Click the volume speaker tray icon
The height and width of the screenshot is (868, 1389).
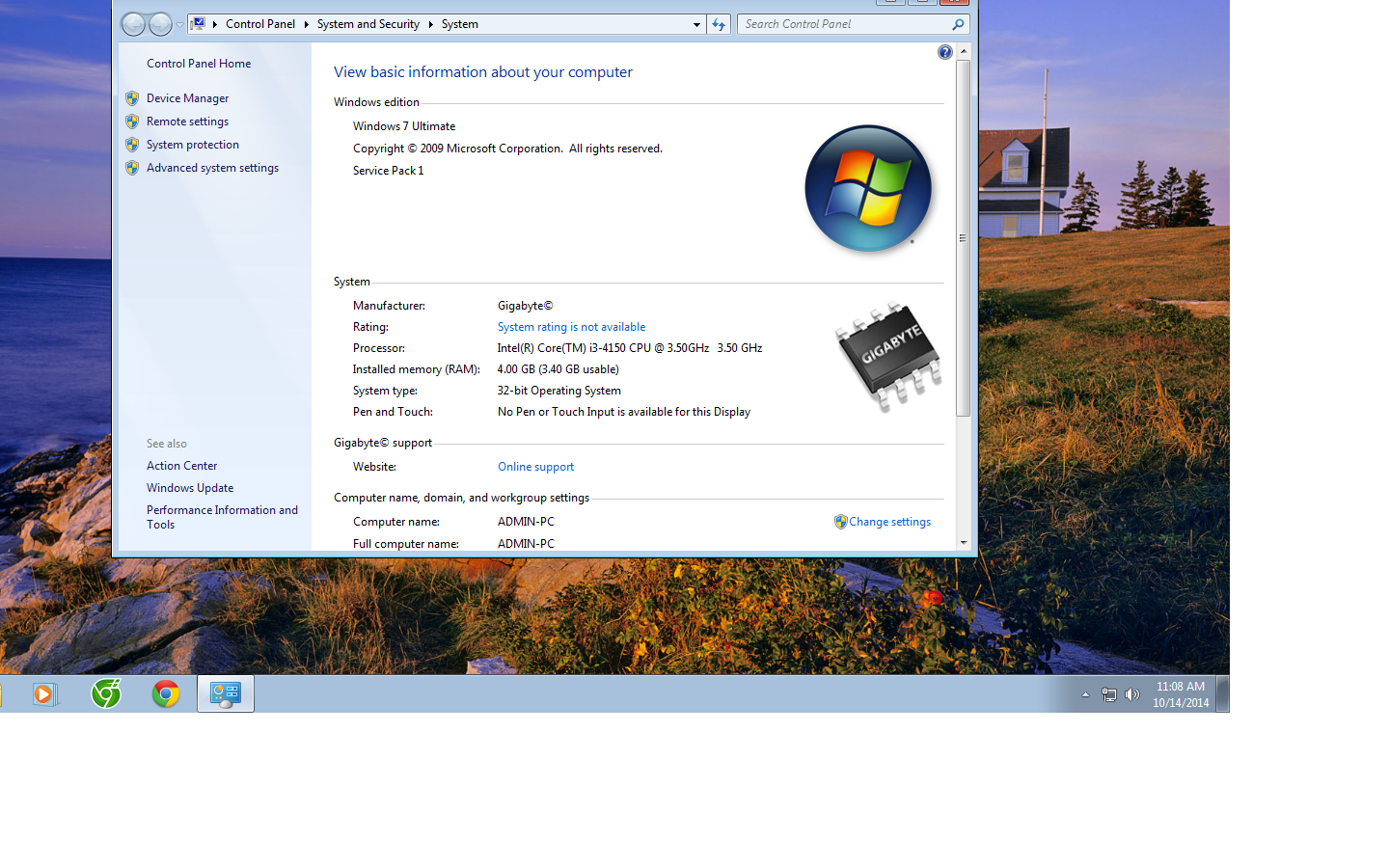[1132, 694]
